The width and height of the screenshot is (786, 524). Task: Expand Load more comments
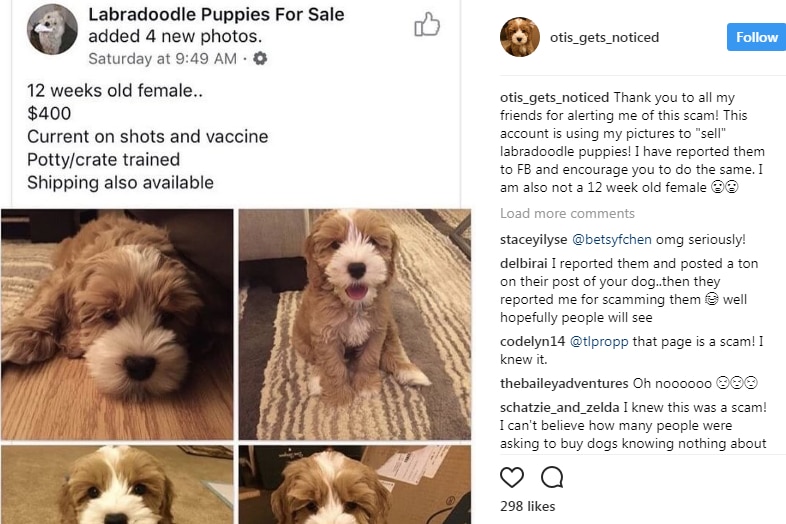[x=567, y=214]
